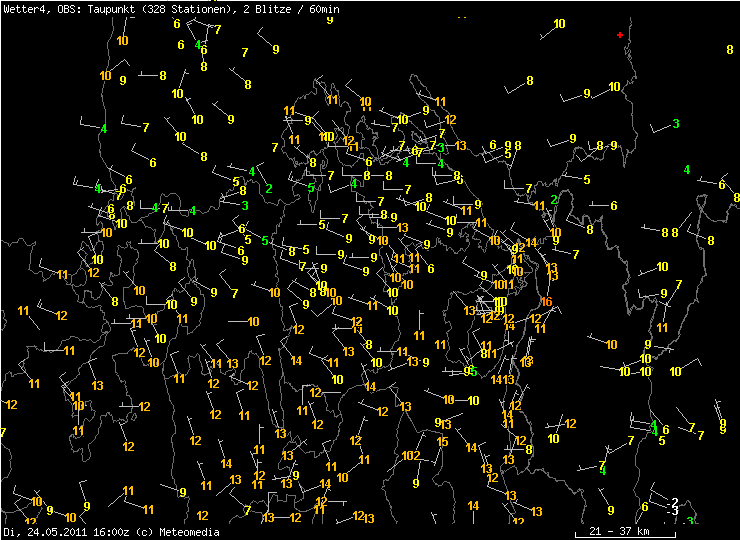Click the white negative value -2
The height and width of the screenshot is (540, 740).
[x=673, y=502]
